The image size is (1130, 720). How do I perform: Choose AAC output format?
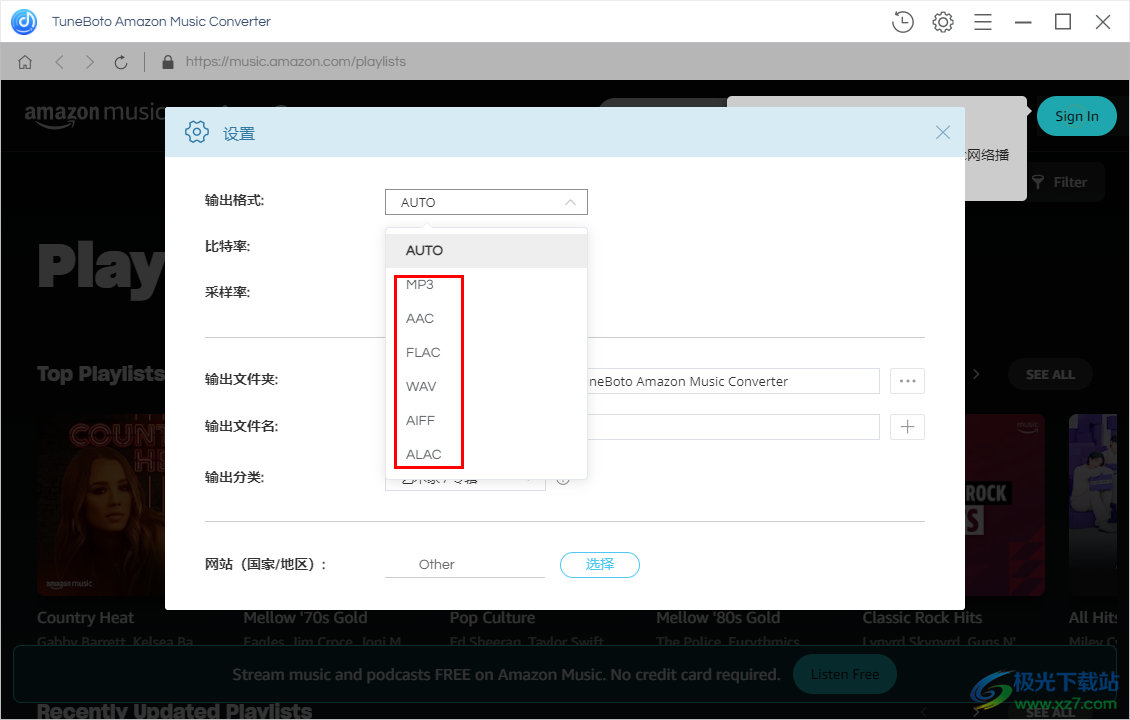pyautogui.click(x=486, y=319)
